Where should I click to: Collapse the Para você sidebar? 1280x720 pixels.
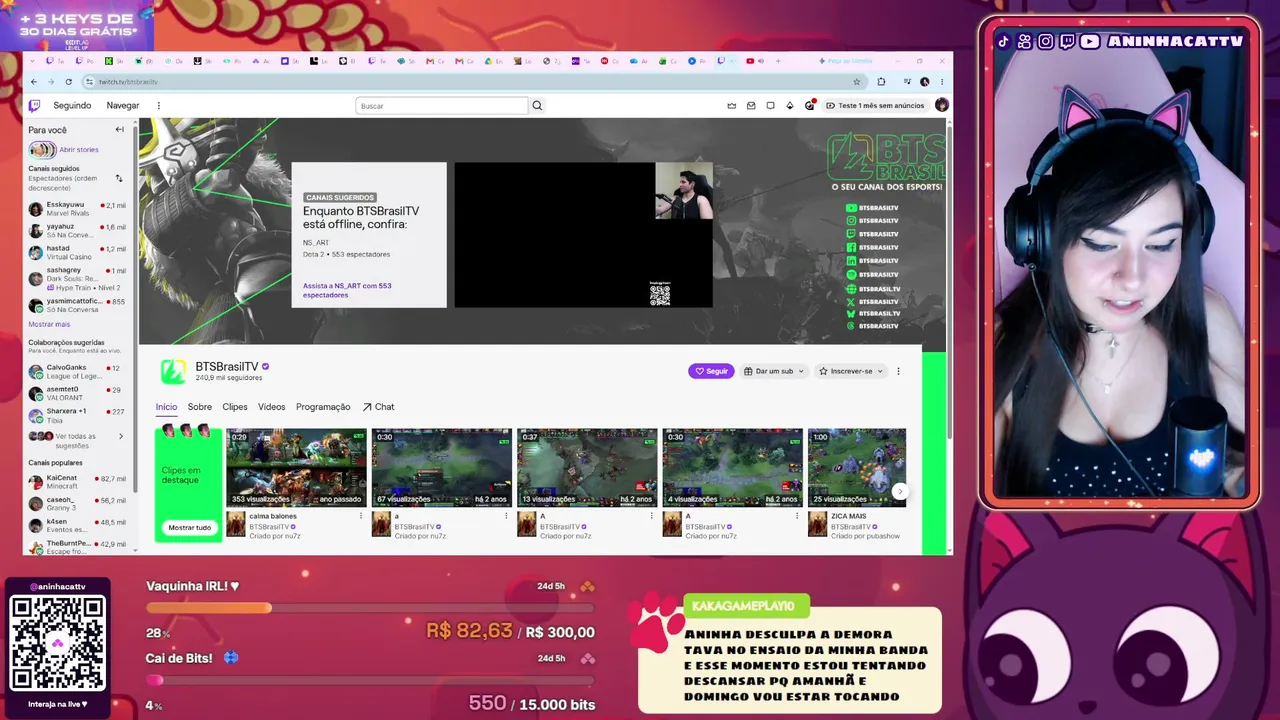pyautogui.click(x=119, y=129)
